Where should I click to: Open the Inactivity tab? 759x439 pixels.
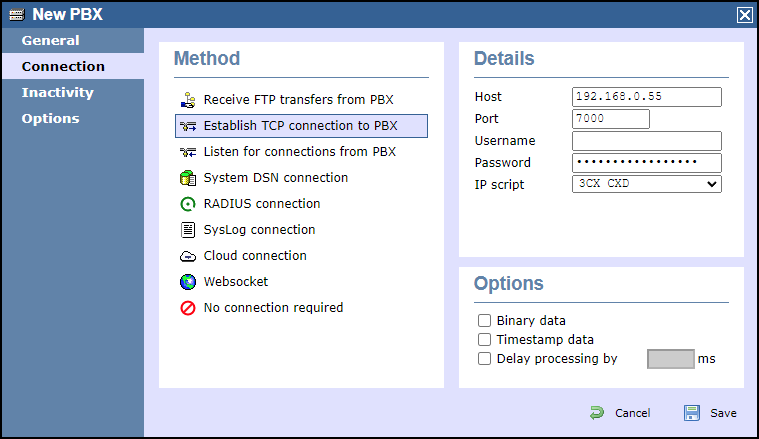58,93
